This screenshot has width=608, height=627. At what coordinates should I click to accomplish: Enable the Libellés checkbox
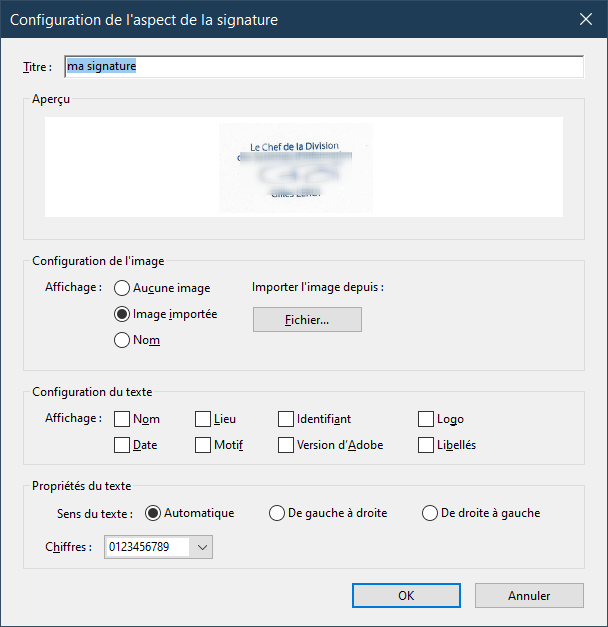pos(427,445)
